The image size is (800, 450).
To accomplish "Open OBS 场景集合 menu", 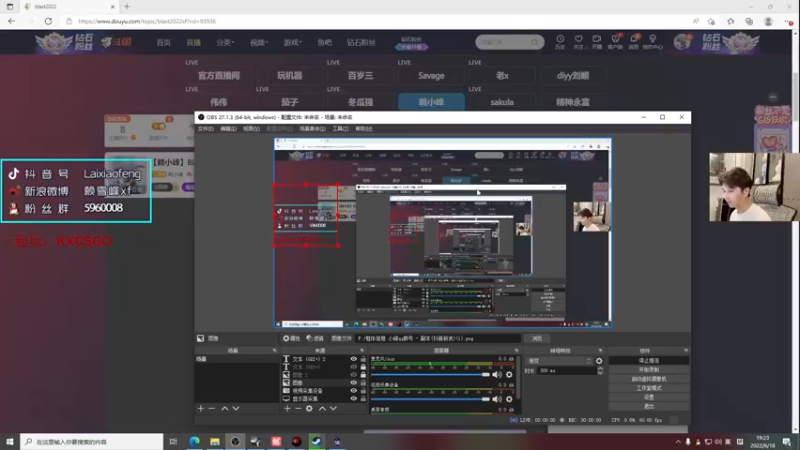I will coord(312,129).
